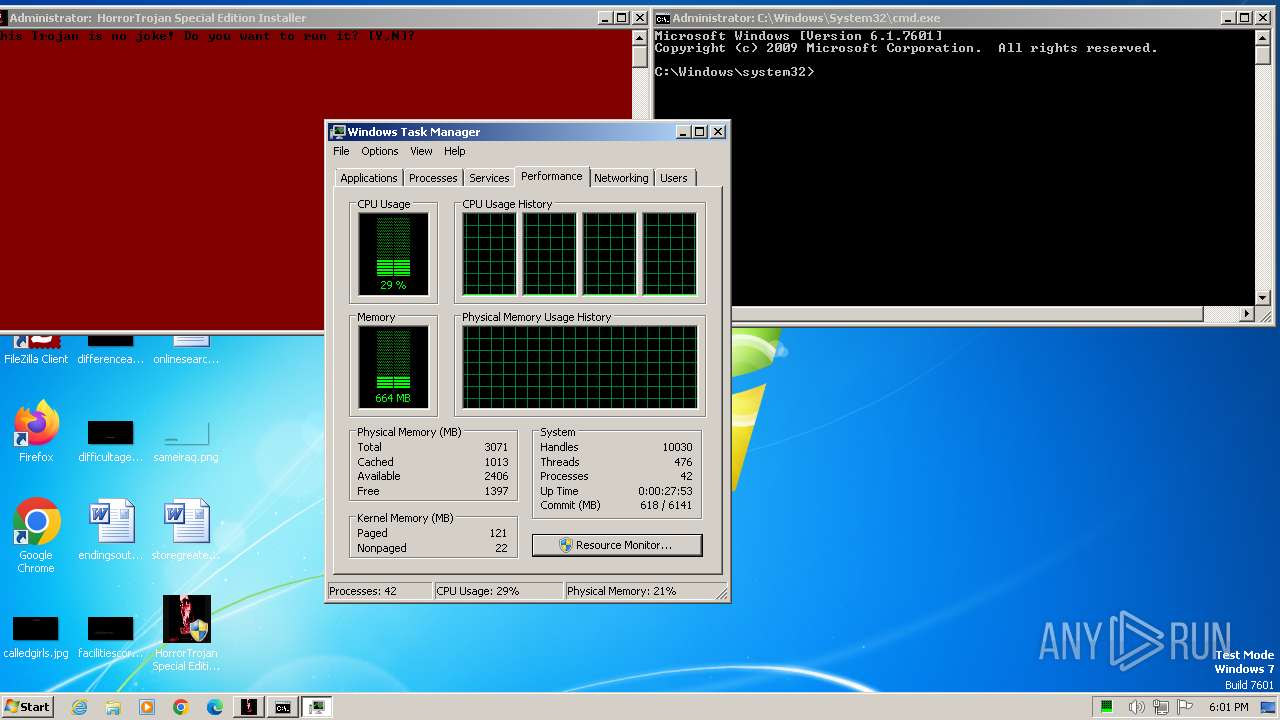Select the sameiraq.png desktop file
This screenshot has height=720, width=1280.
pos(186,442)
